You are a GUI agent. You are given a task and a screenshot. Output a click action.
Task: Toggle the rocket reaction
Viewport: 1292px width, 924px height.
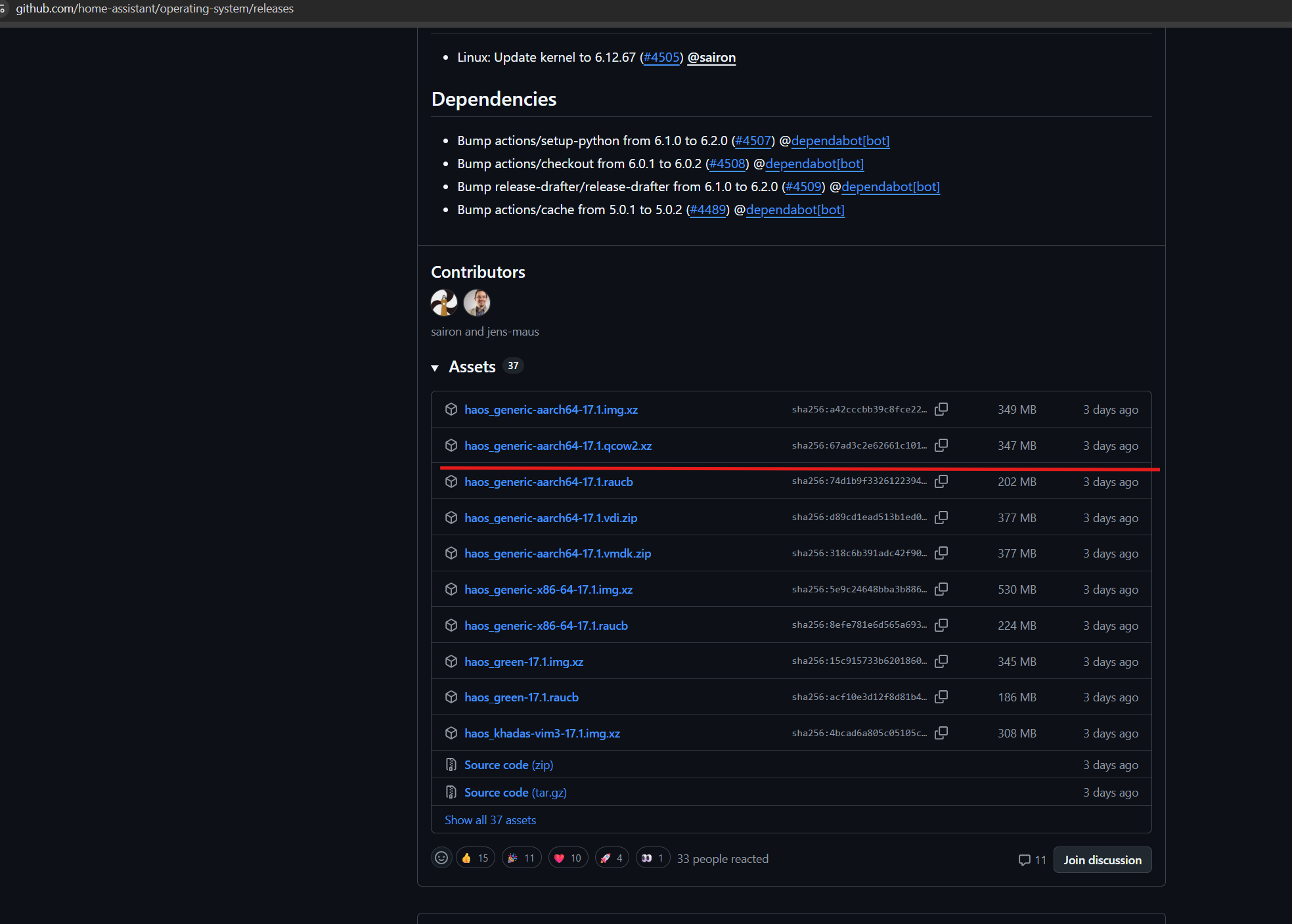point(612,858)
